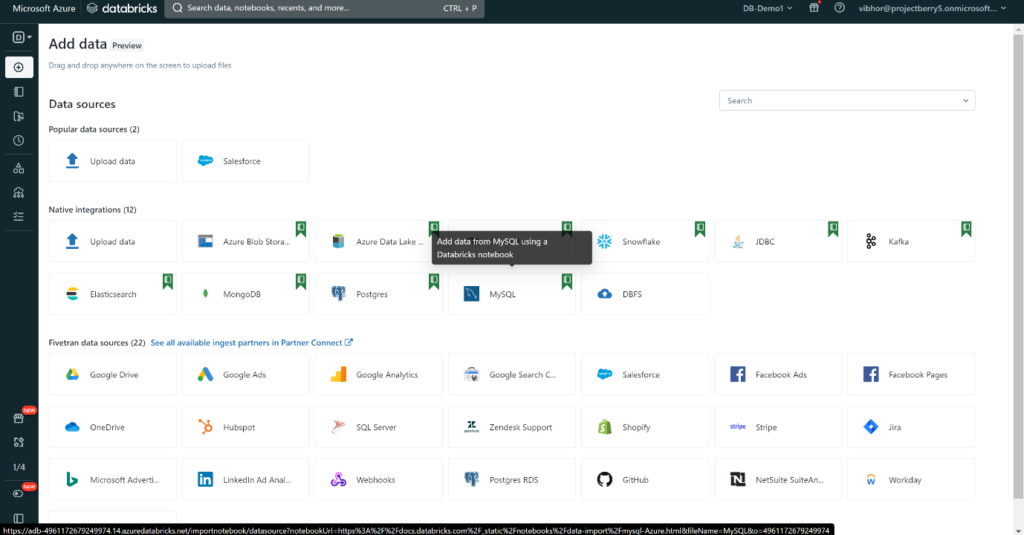
Task: Select the Facebook Pages source card
Action: tap(911, 374)
